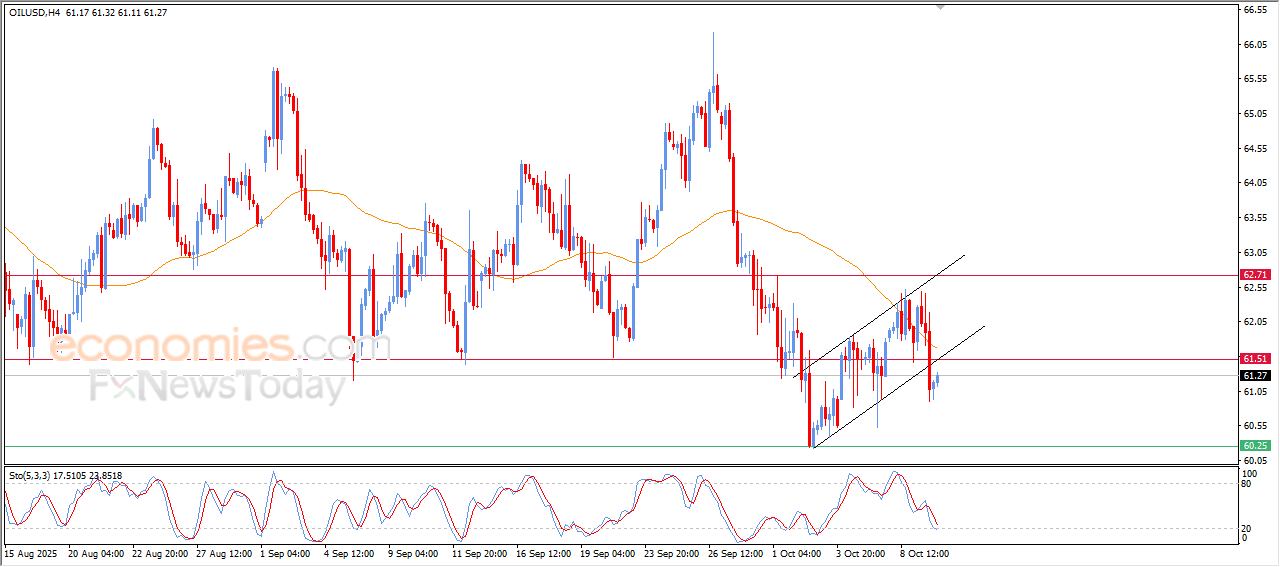Select the green 60.25 support price tag

click(1255, 446)
